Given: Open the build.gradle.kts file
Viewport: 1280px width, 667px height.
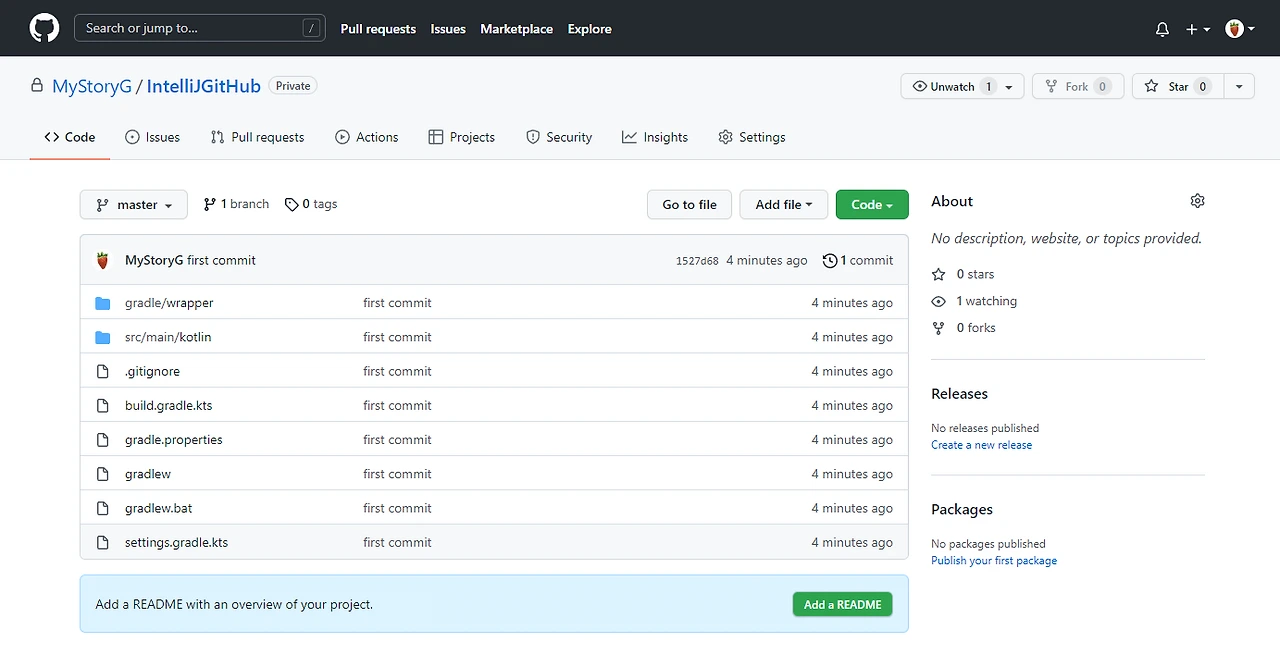Looking at the screenshot, I should click(168, 405).
